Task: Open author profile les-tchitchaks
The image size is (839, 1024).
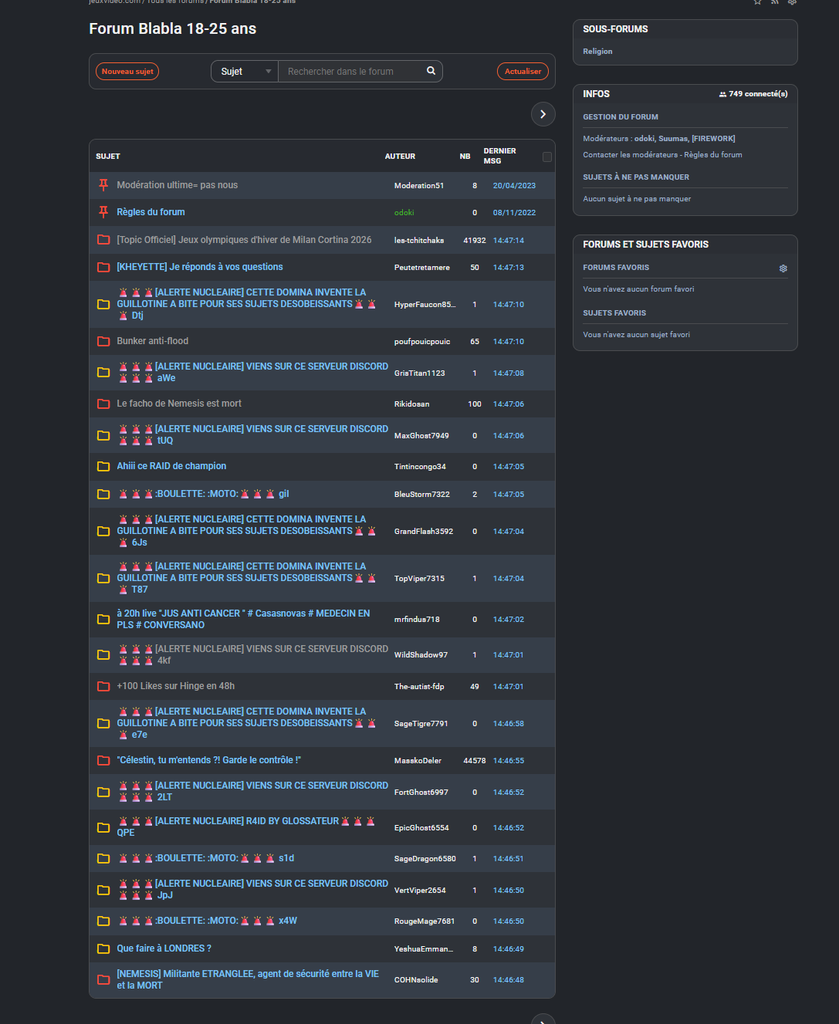Action: tap(419, 240)
